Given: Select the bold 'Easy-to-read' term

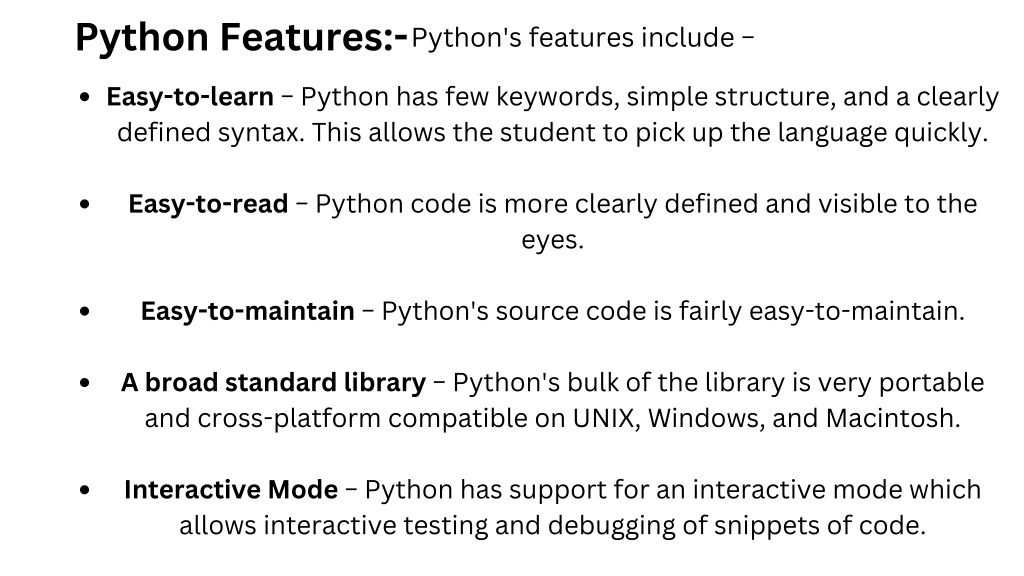Looking at the screenshot, I should [x=208, y=204].
